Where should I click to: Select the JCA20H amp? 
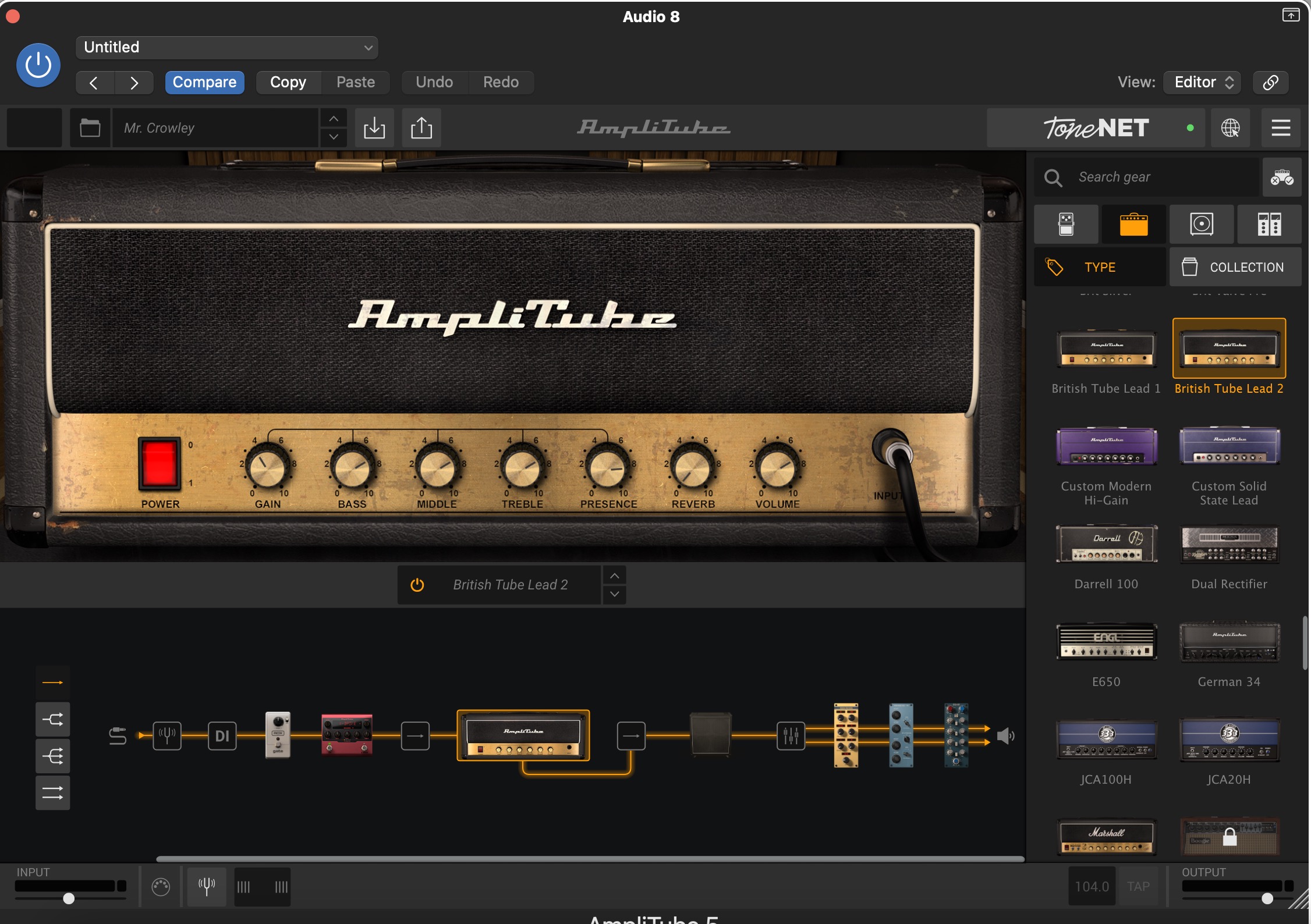[x=1229, y=740]
